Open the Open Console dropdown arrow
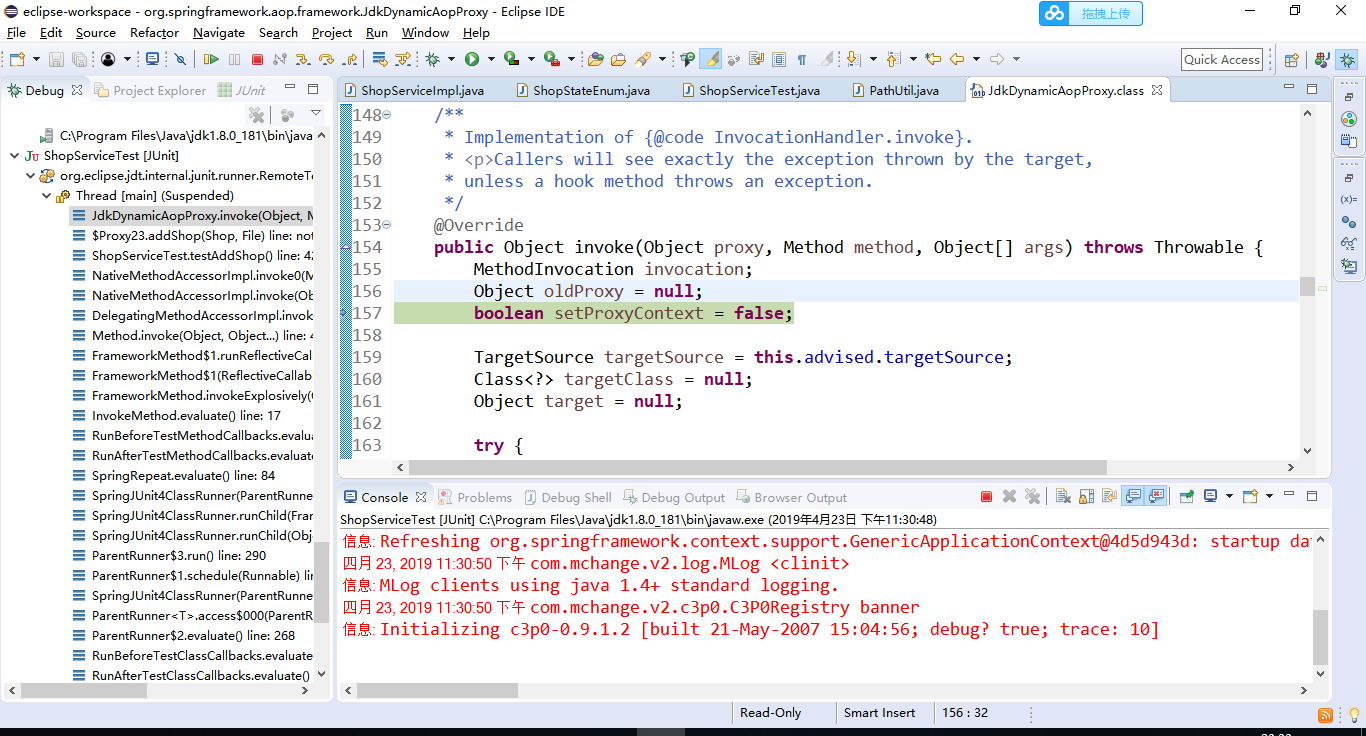 (x=1269, y=496)
